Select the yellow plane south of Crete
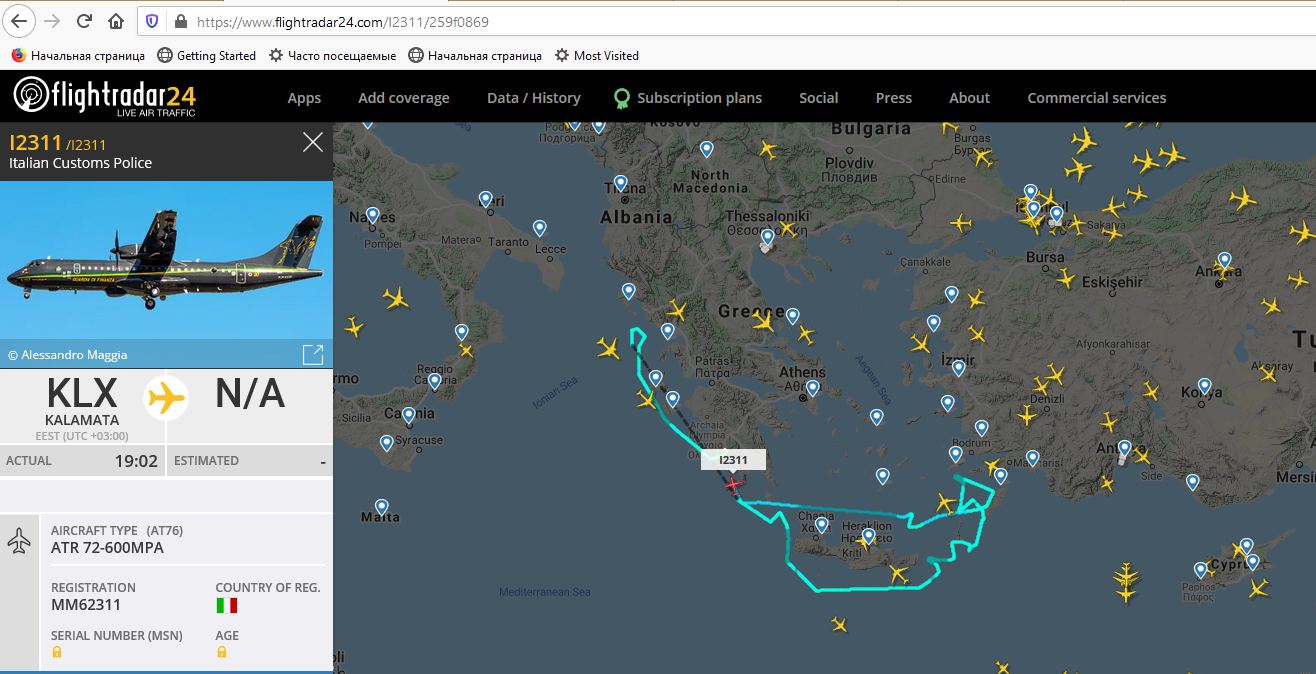 pos(838,626)
